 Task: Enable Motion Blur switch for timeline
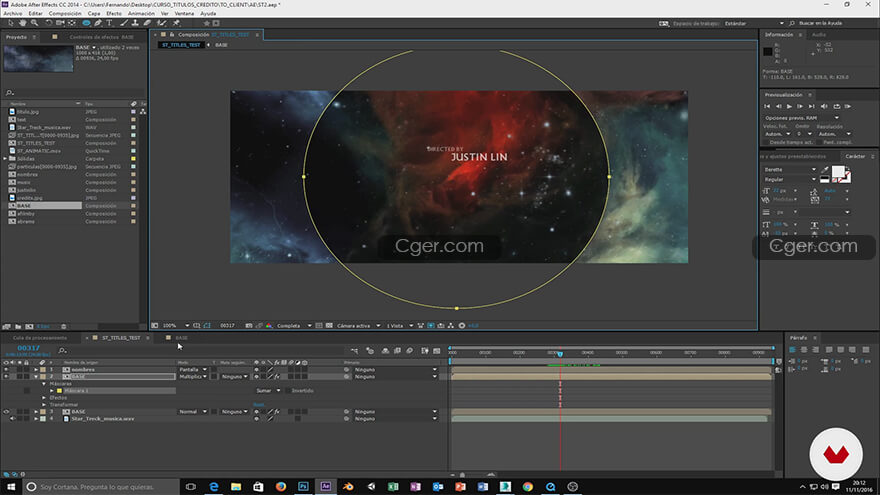410,351
